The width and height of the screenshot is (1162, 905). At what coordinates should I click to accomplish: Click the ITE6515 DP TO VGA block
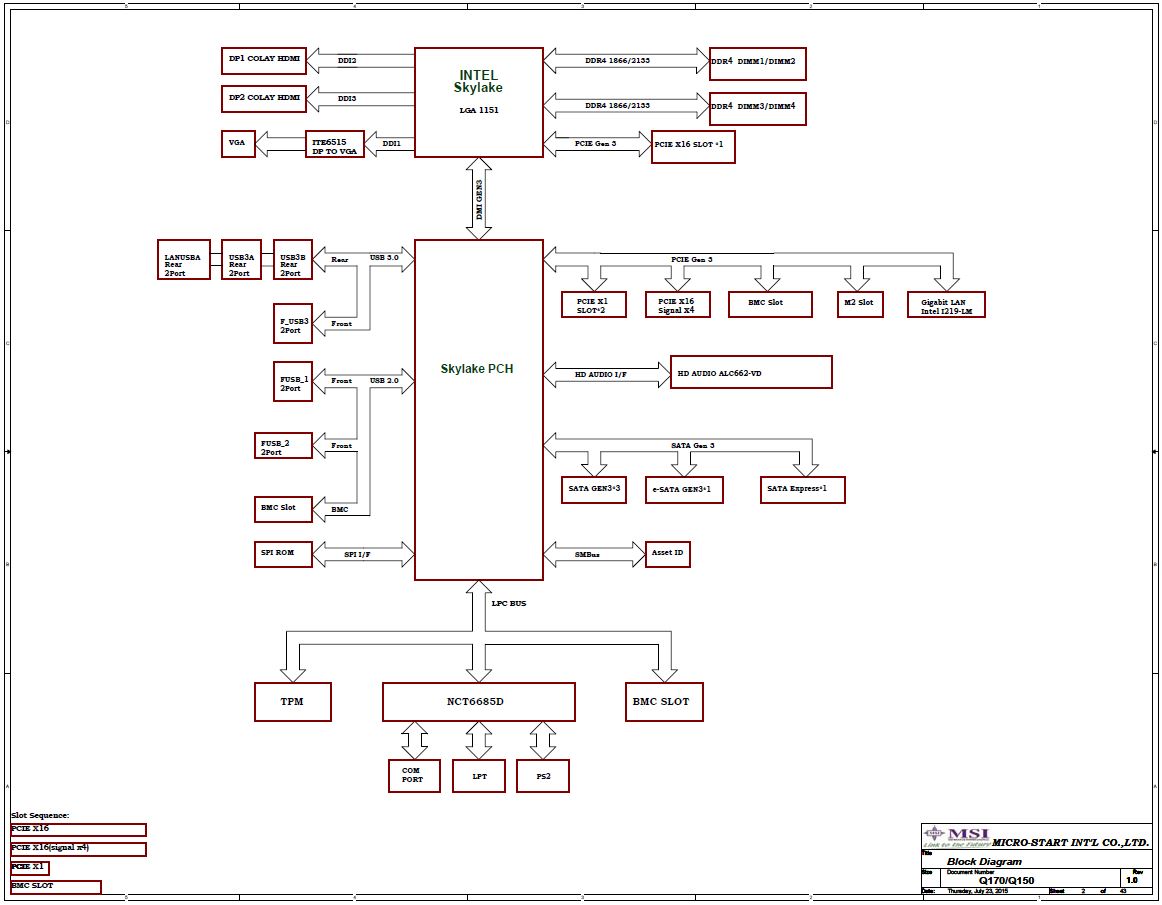(x=334, y=145)
